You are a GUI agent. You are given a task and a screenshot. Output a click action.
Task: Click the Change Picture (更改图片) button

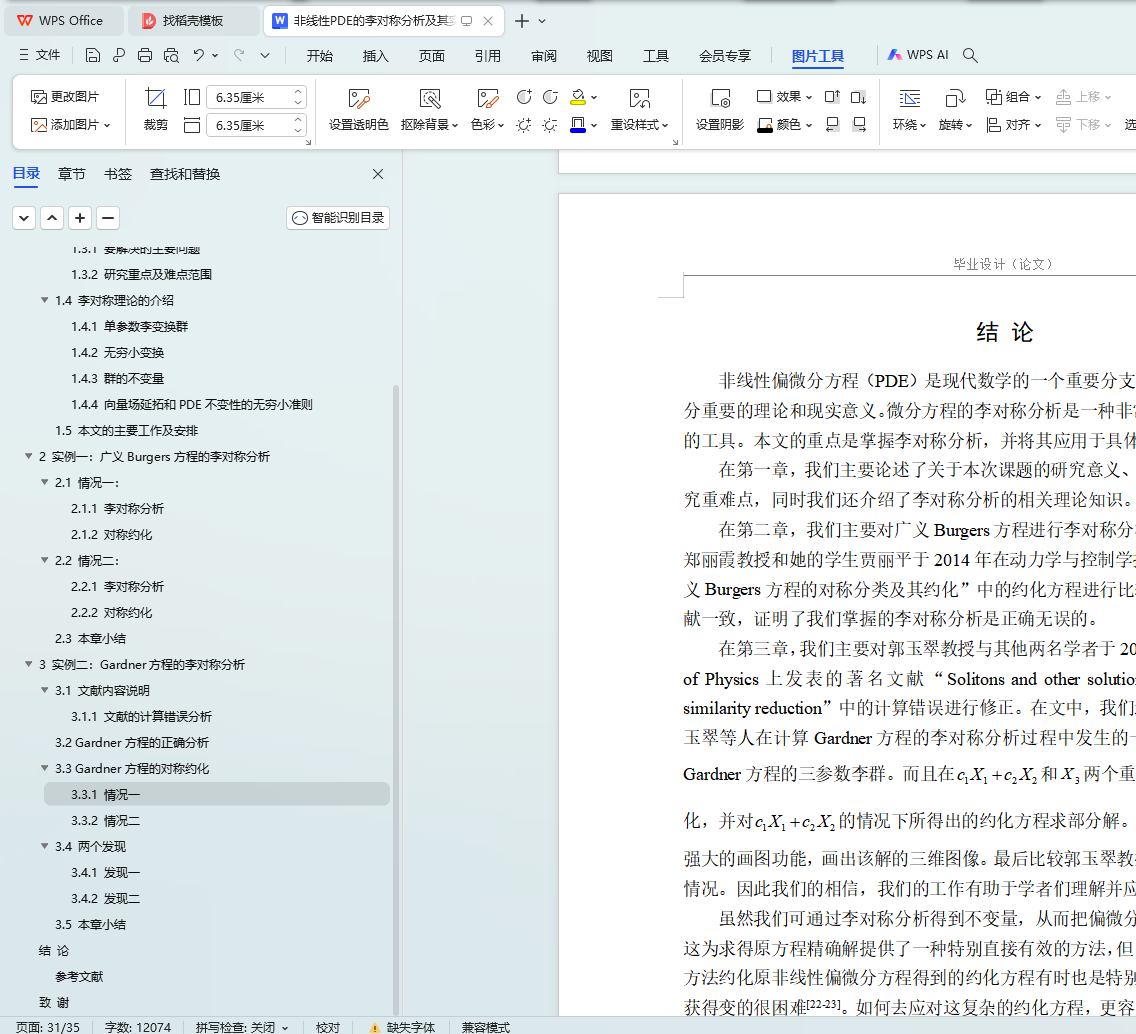click(64, 96)
